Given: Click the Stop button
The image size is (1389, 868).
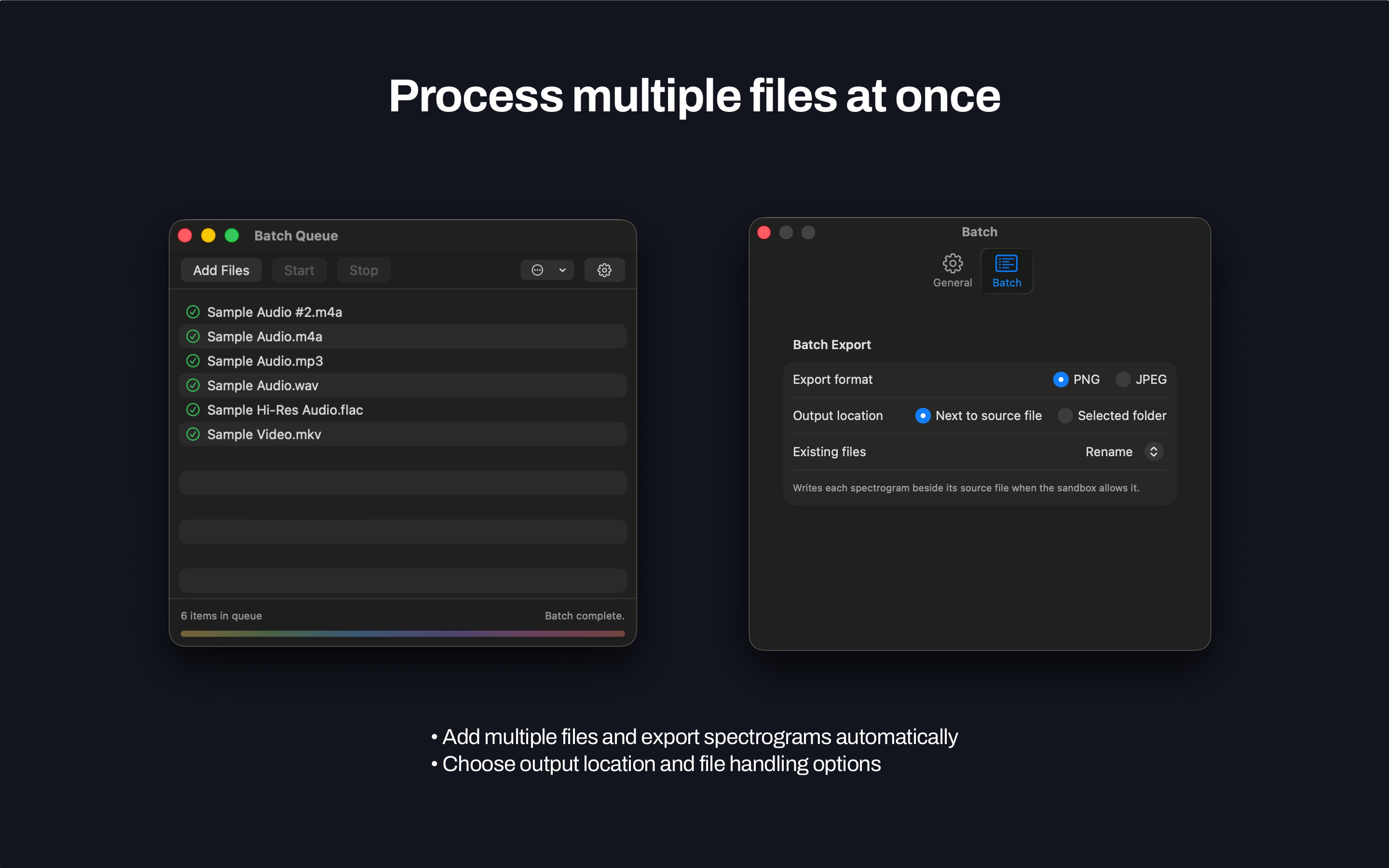Looking at the screenshot, I should pyautogui.click(x=364, y=271).
